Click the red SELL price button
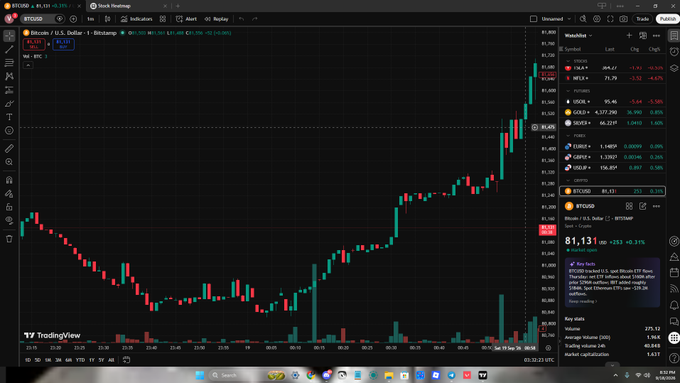The width and height of the screenshot is (680, 383). [34, 44]
